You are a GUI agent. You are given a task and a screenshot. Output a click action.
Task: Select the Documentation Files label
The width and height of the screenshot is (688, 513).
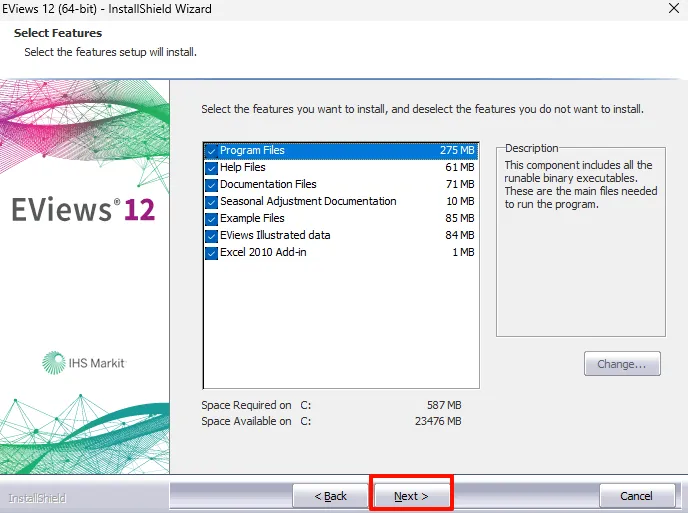tap(268, 184)
